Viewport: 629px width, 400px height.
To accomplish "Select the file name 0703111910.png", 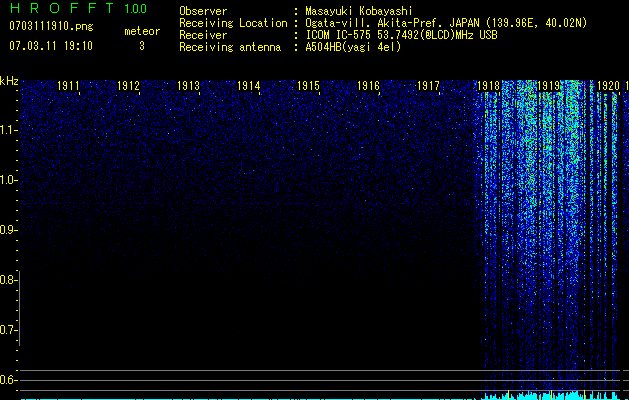I will (x=51, y=26).
